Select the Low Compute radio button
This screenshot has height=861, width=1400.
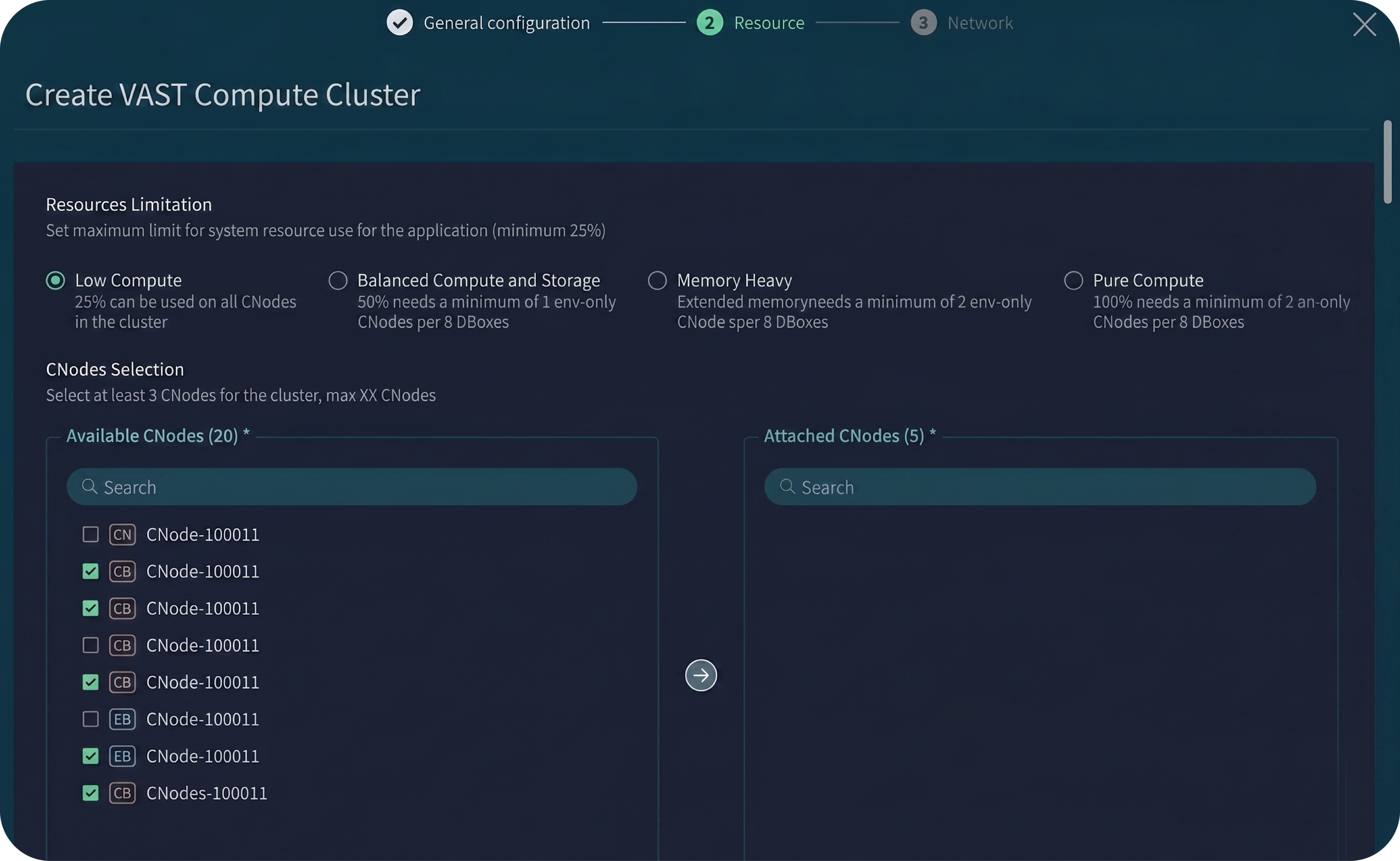click(x=55, y=280)
